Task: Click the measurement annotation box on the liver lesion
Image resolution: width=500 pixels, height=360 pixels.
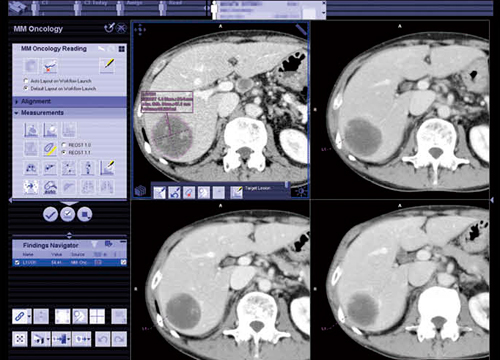Action: tap(167, 102)
